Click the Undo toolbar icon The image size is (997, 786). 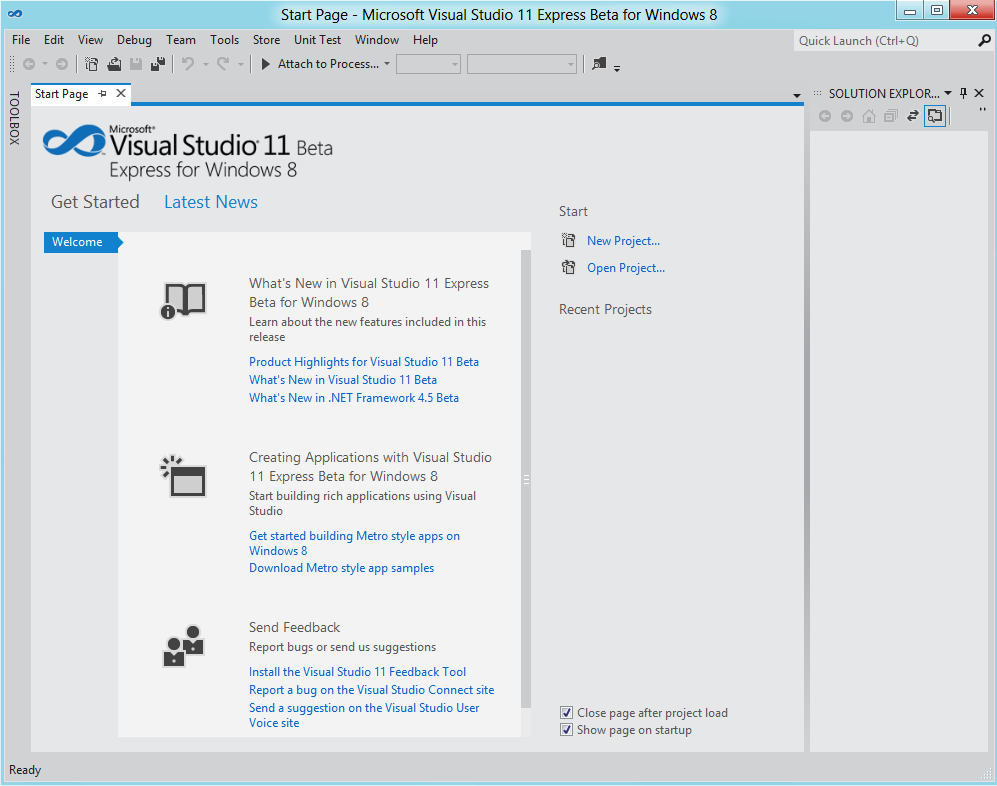(188, 64)
